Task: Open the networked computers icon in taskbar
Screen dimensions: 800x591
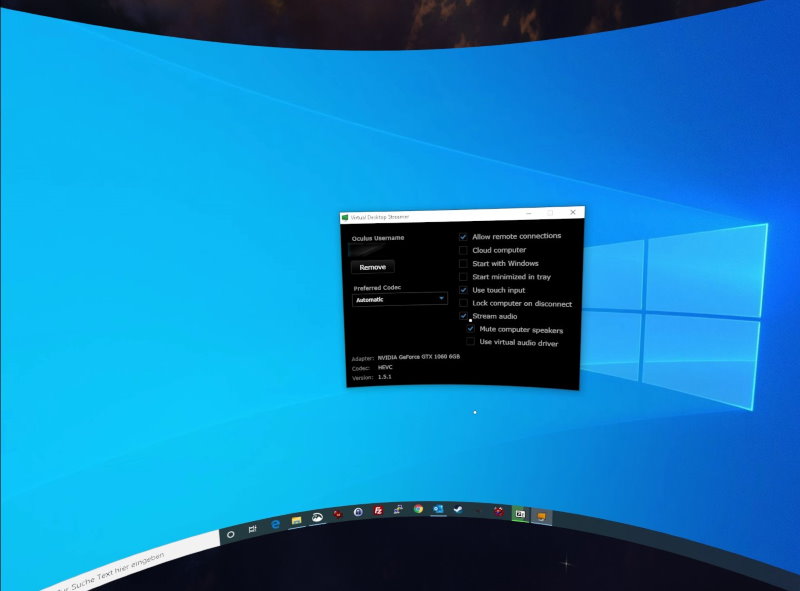Action: (398, 509)
